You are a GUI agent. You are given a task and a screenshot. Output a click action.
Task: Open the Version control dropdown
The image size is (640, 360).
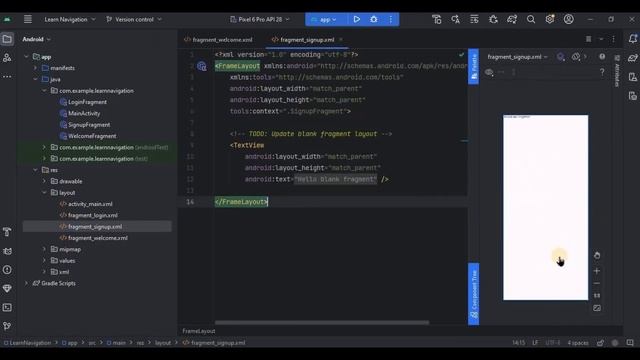click(134, 19)
